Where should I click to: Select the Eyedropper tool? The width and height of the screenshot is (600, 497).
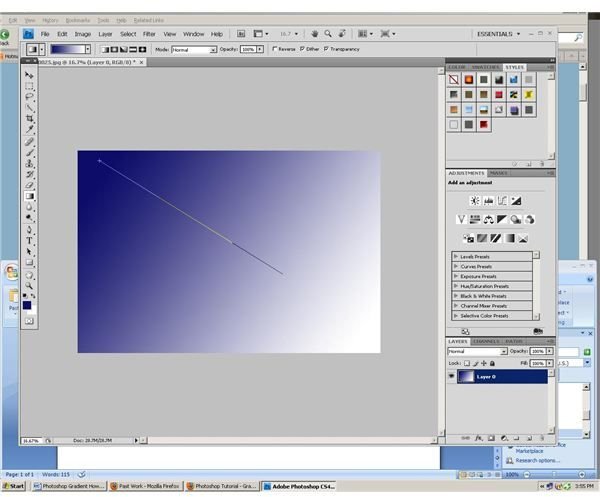tap(29, 129)
